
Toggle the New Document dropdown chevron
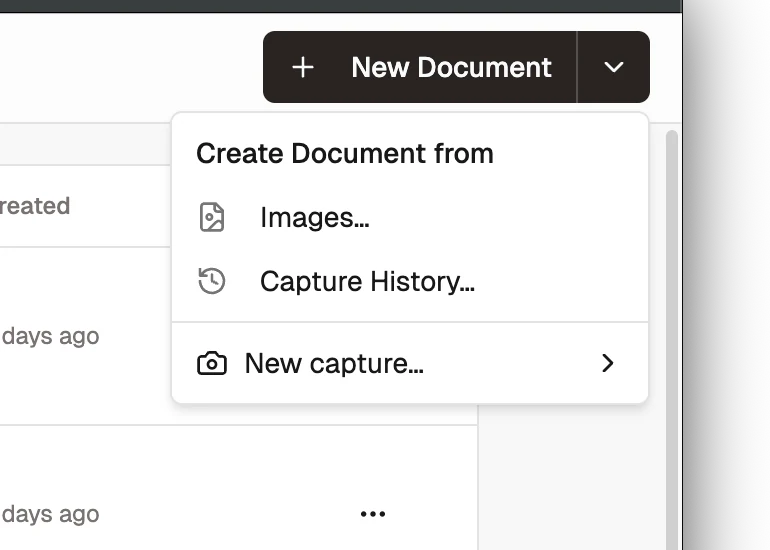[613, 67]
